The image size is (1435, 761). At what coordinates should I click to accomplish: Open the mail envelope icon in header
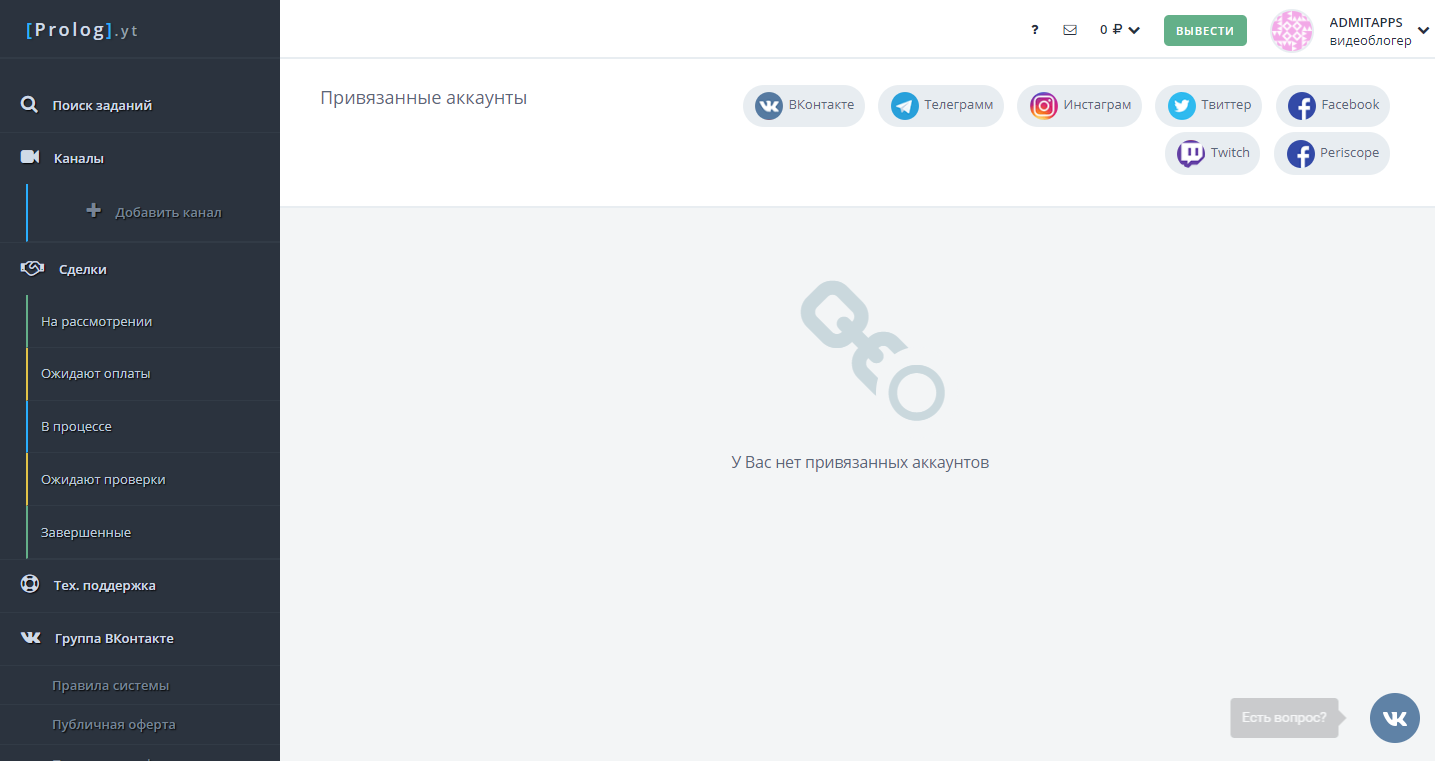[1070, 30]
